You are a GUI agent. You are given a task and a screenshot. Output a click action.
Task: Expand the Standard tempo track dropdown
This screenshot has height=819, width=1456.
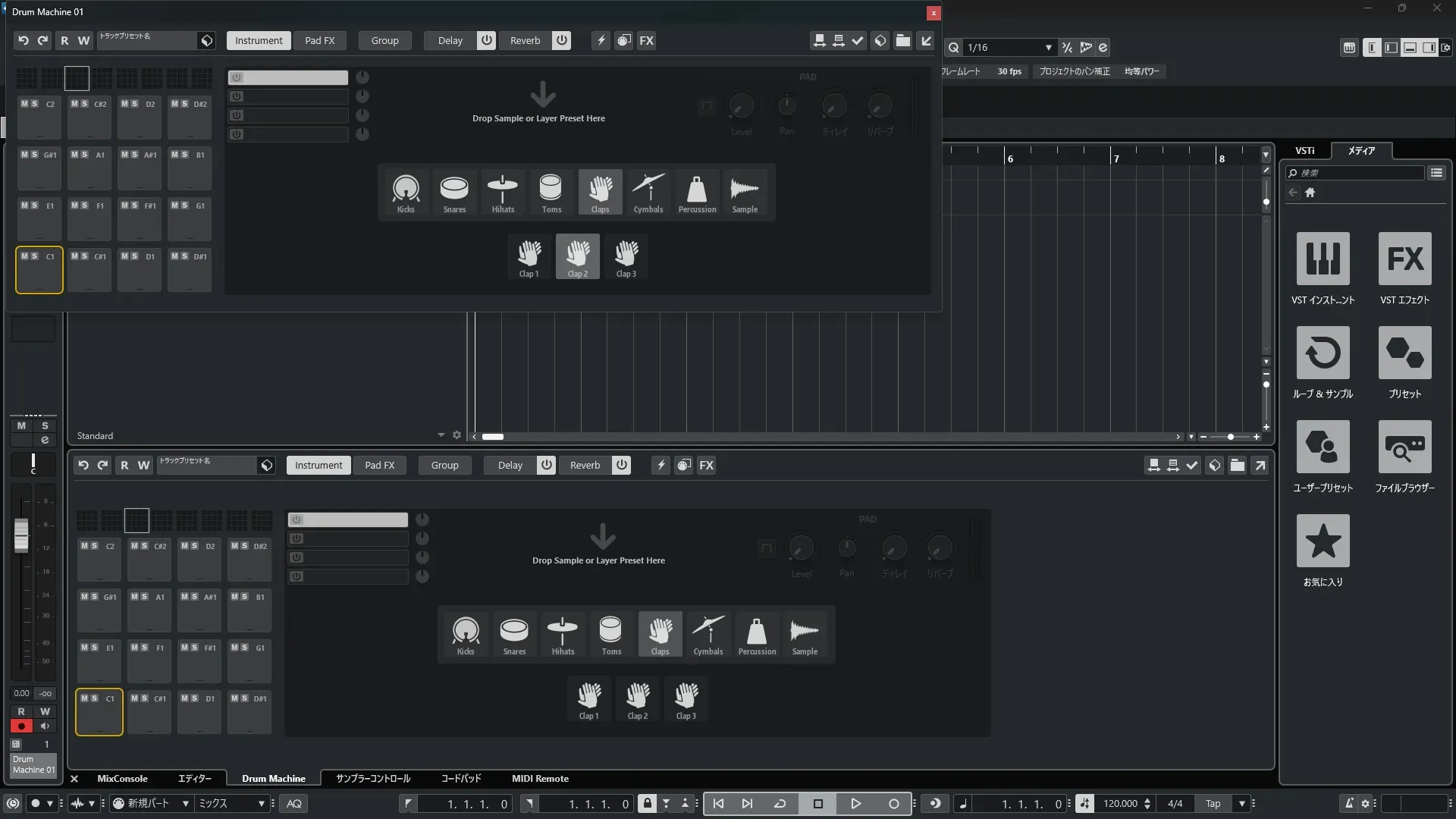(x=441, y=435)
